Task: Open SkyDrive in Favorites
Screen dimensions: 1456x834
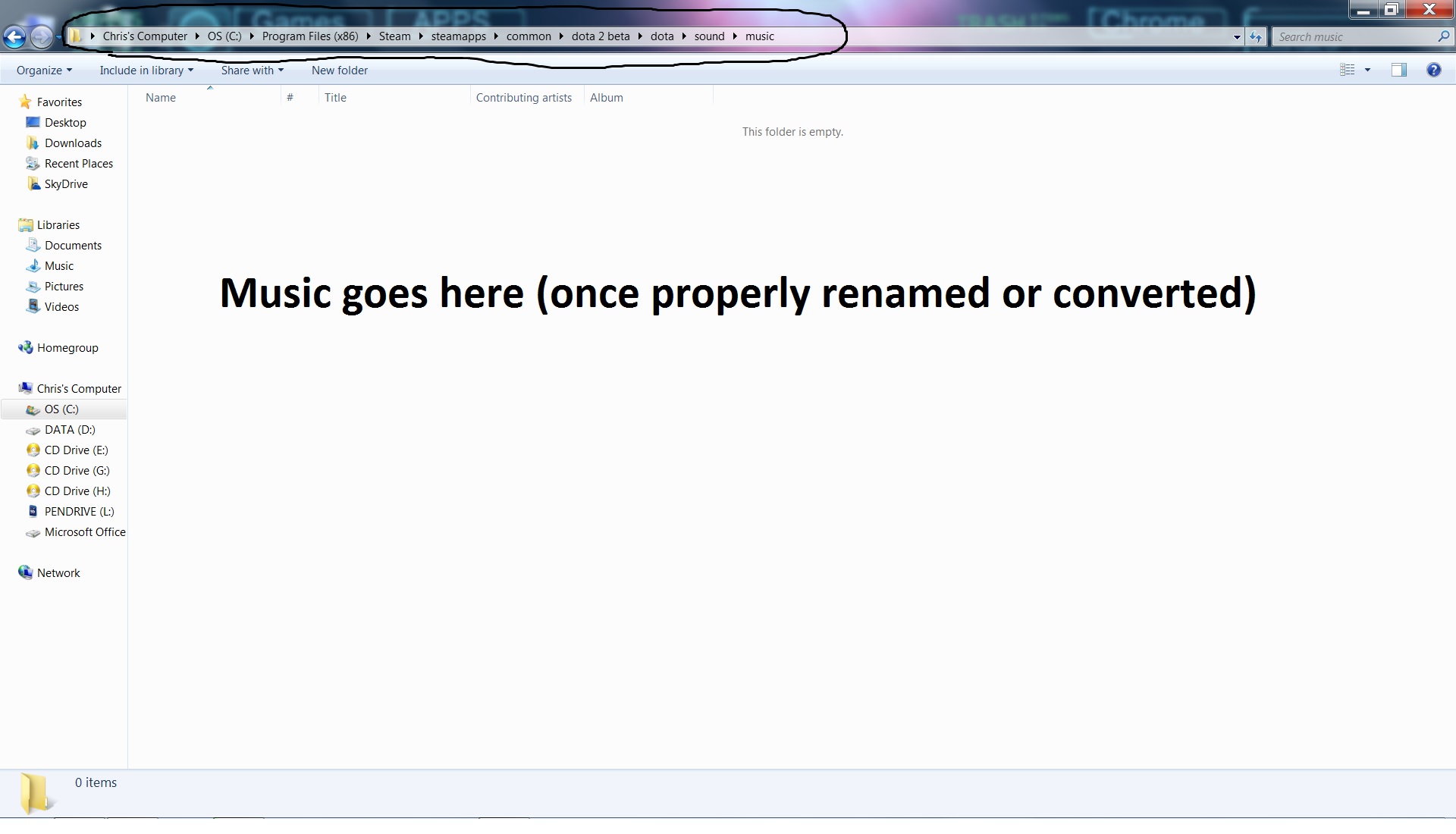Action: click(66, 184)
